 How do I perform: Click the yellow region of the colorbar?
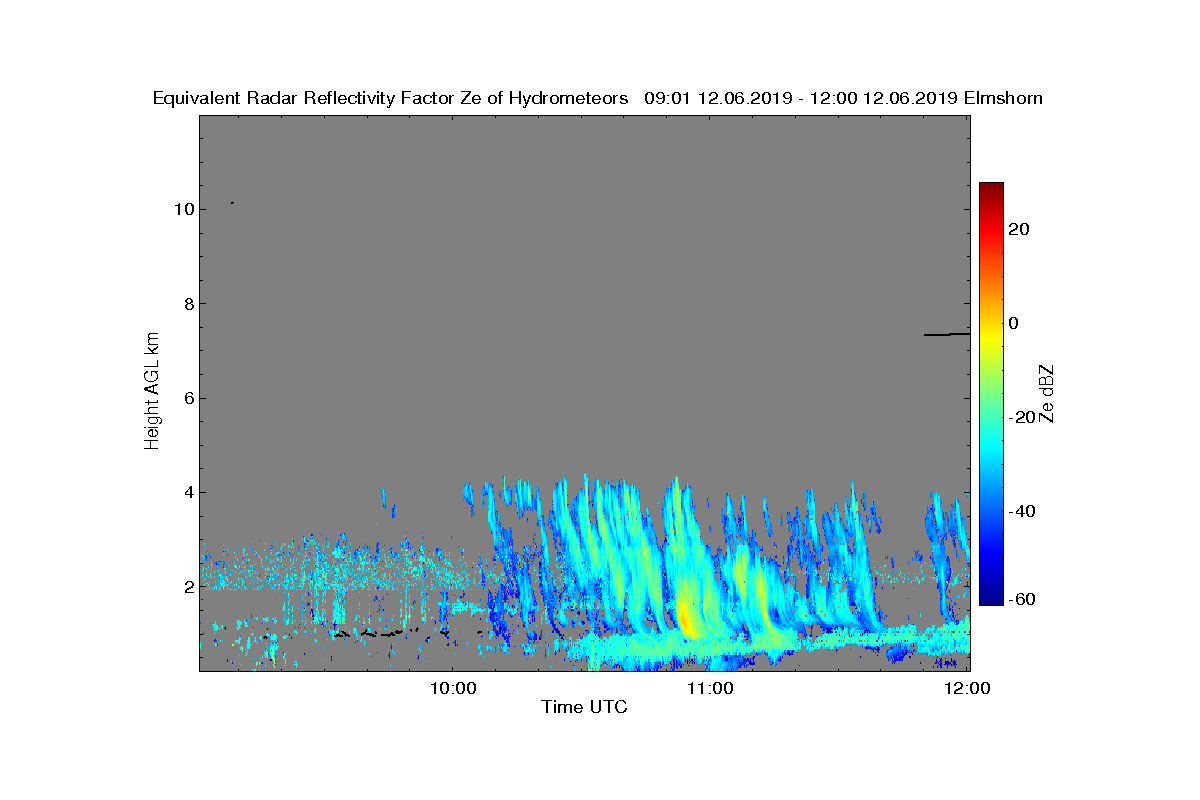[x=991, y=337]
